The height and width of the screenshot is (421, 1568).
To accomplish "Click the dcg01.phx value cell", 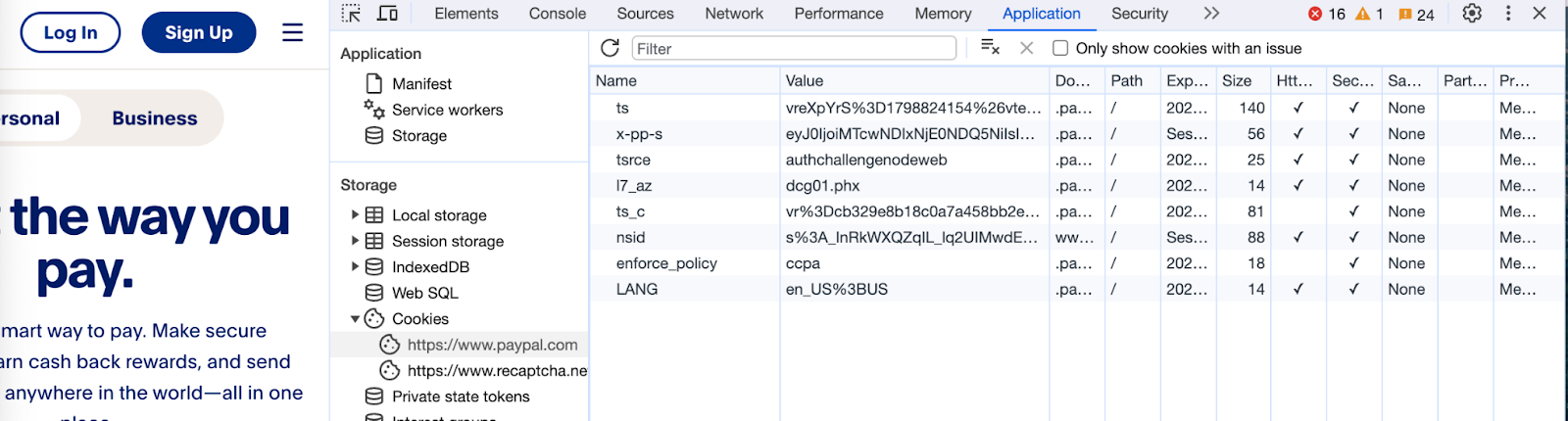I will pyautogui.click(x=914, y=185).
